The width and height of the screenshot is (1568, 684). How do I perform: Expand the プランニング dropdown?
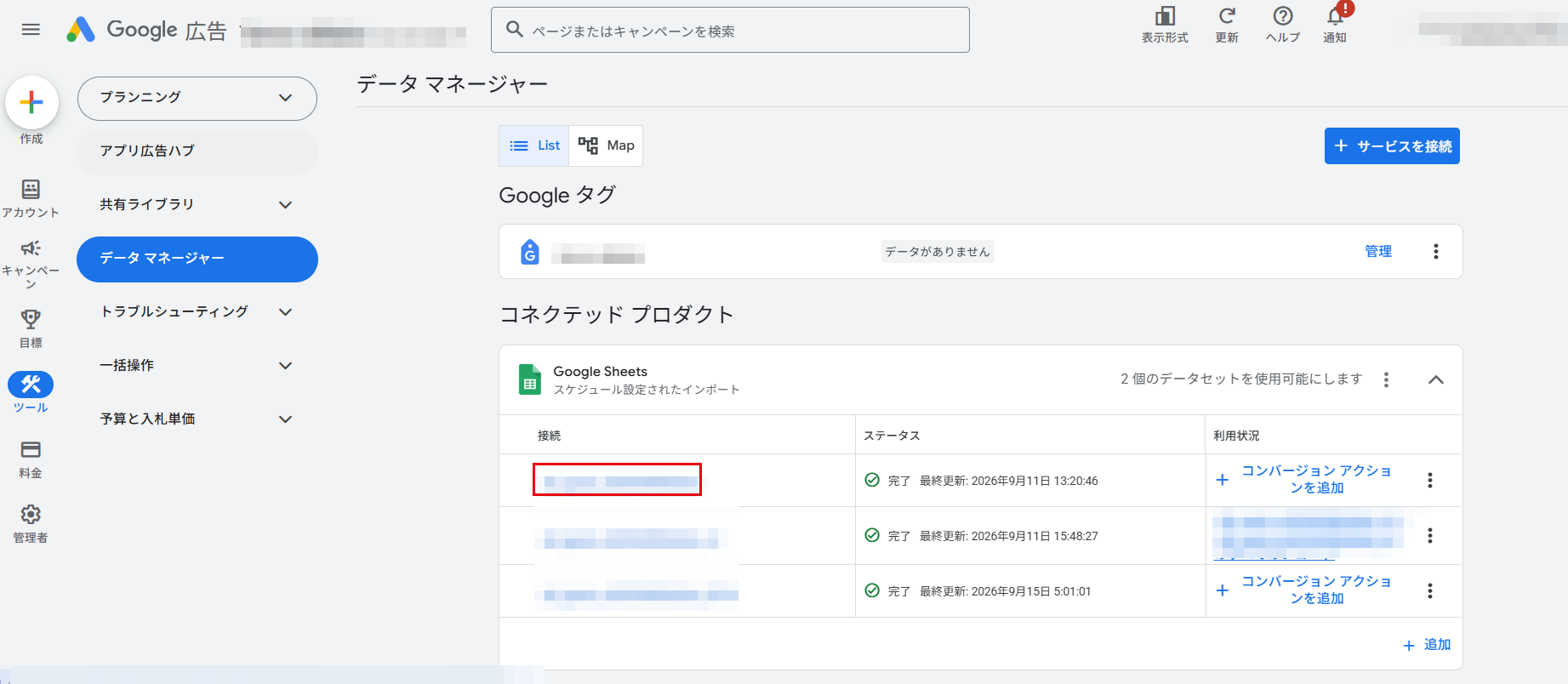click(x=197, y=98)
